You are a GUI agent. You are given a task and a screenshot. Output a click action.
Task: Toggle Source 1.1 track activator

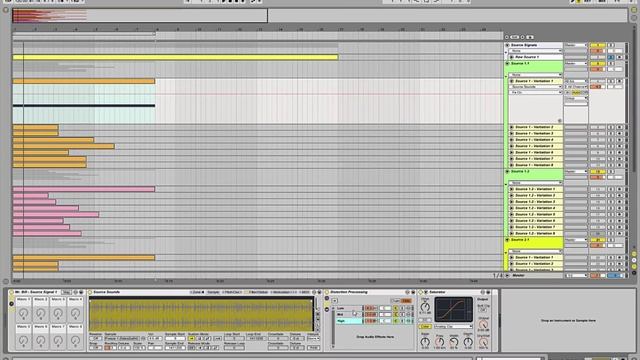coord(597,64)
